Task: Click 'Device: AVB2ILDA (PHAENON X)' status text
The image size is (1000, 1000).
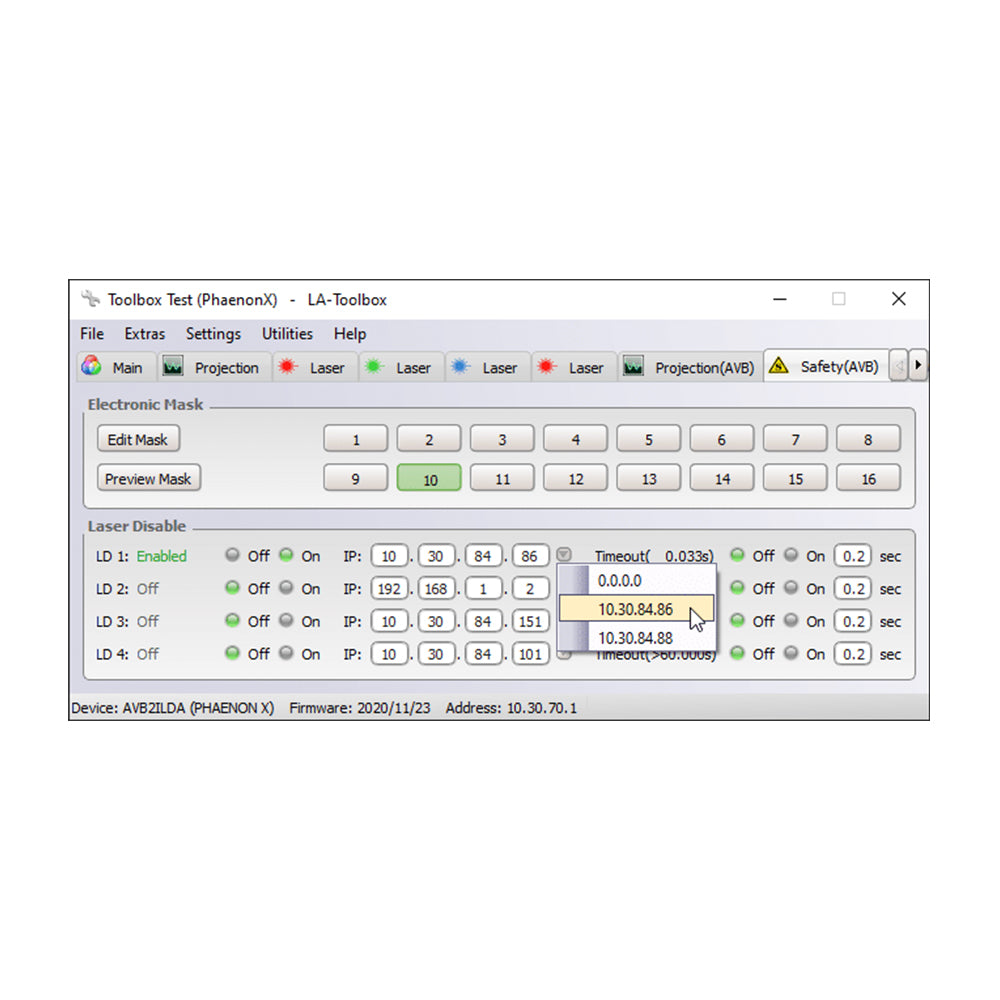Action: [x=173, y=708]
